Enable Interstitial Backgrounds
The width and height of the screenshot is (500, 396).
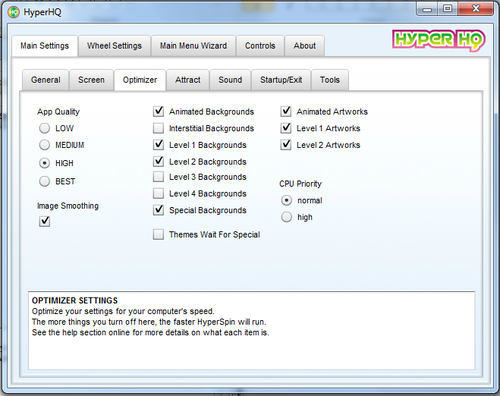[158, 128]
